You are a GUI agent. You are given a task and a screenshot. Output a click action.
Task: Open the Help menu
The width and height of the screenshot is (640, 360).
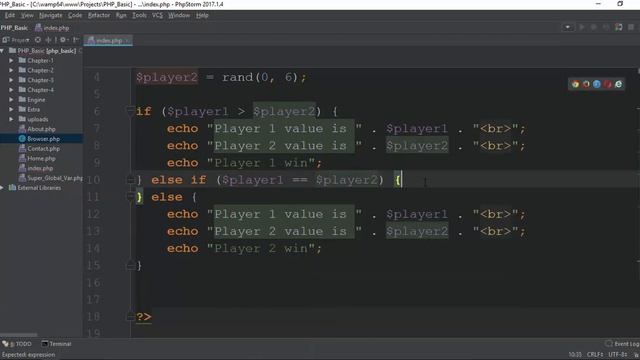[202, 15]
